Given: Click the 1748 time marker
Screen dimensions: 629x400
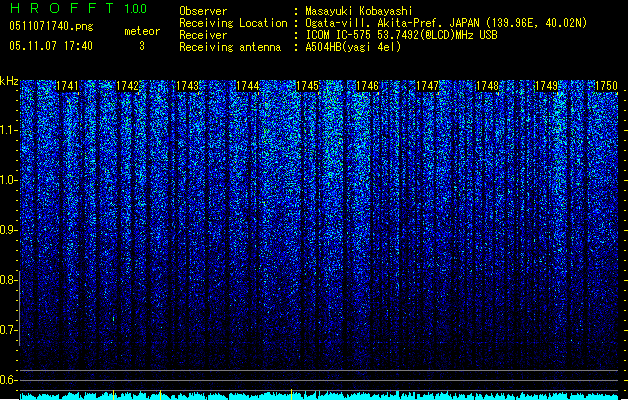Looking at the screenshot, I should point(487,86).
